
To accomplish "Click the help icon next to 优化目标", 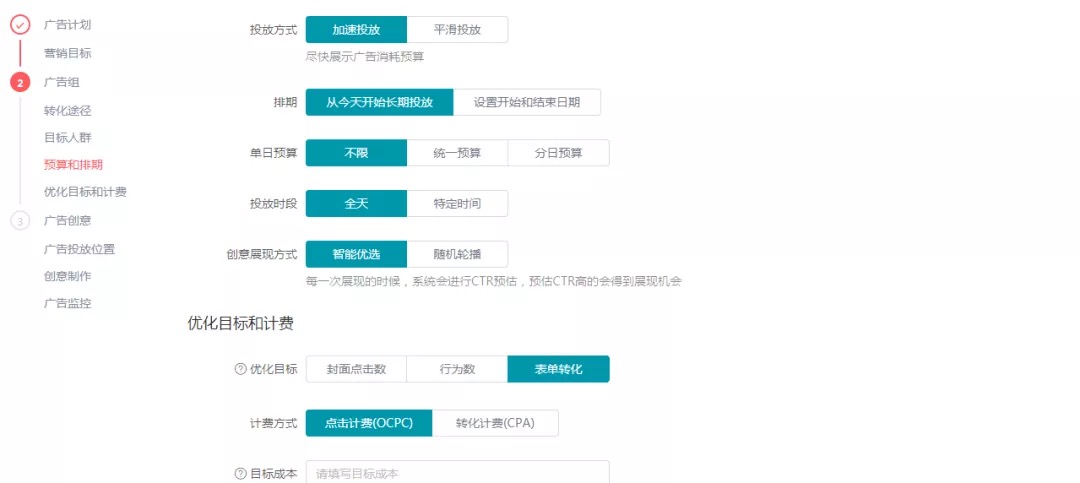I will click(x=240, y=369).
